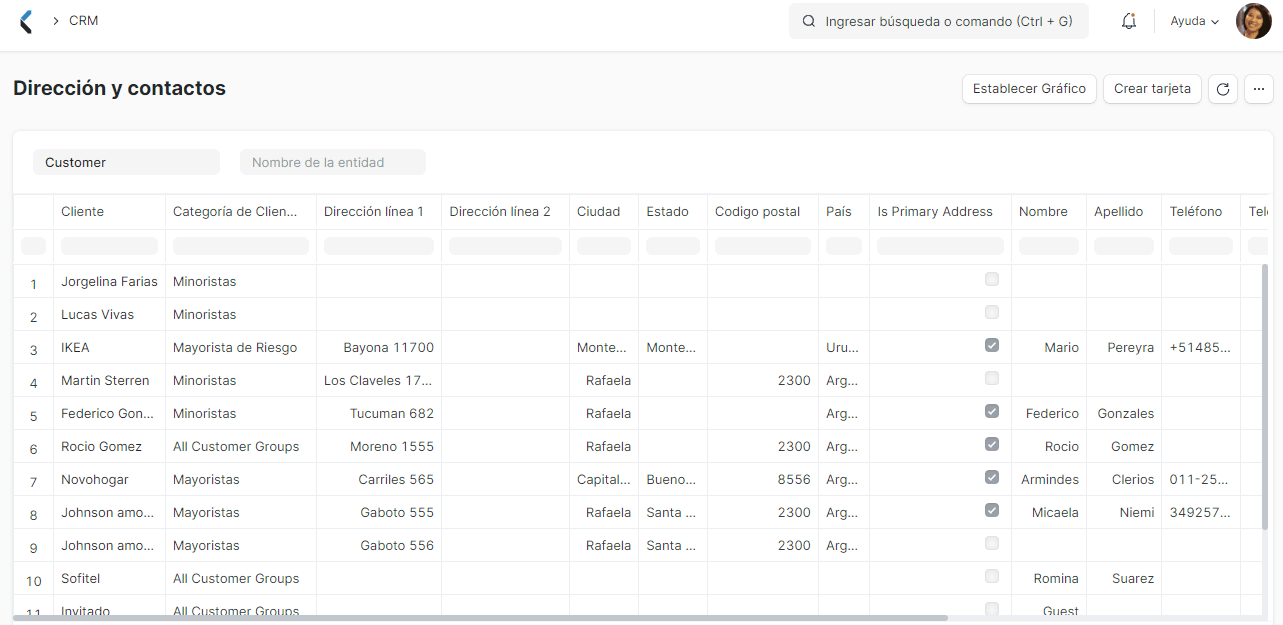Click the Customer entity type field

(x=126, y=162)
